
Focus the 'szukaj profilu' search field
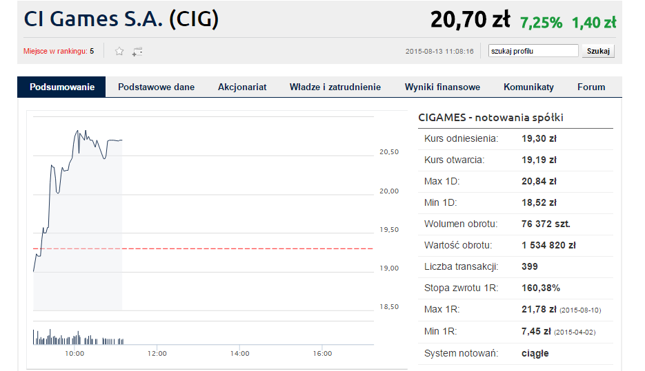click(533, 51)
